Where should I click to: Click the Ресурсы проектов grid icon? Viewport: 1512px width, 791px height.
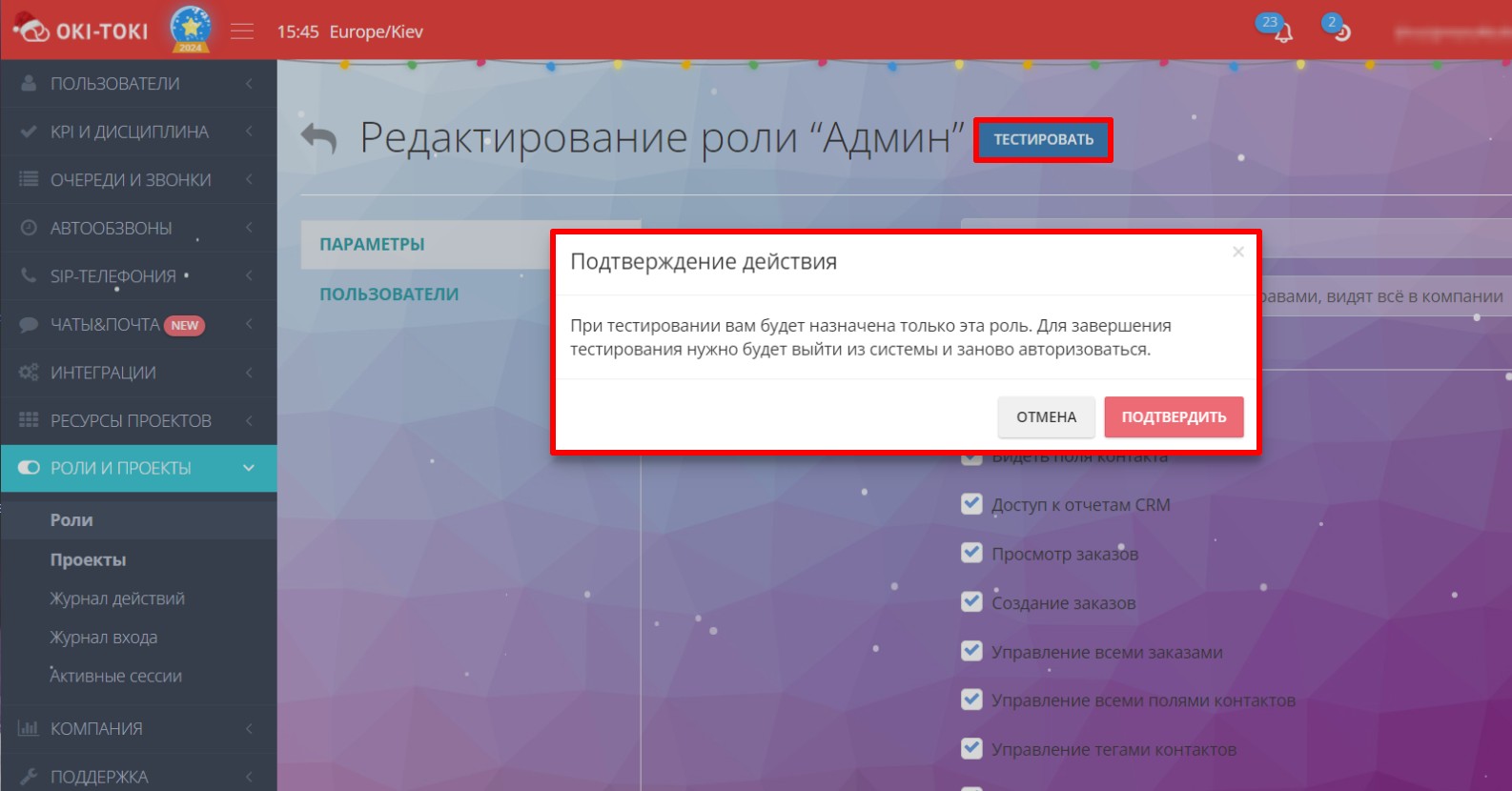click(x=29, y=420)
